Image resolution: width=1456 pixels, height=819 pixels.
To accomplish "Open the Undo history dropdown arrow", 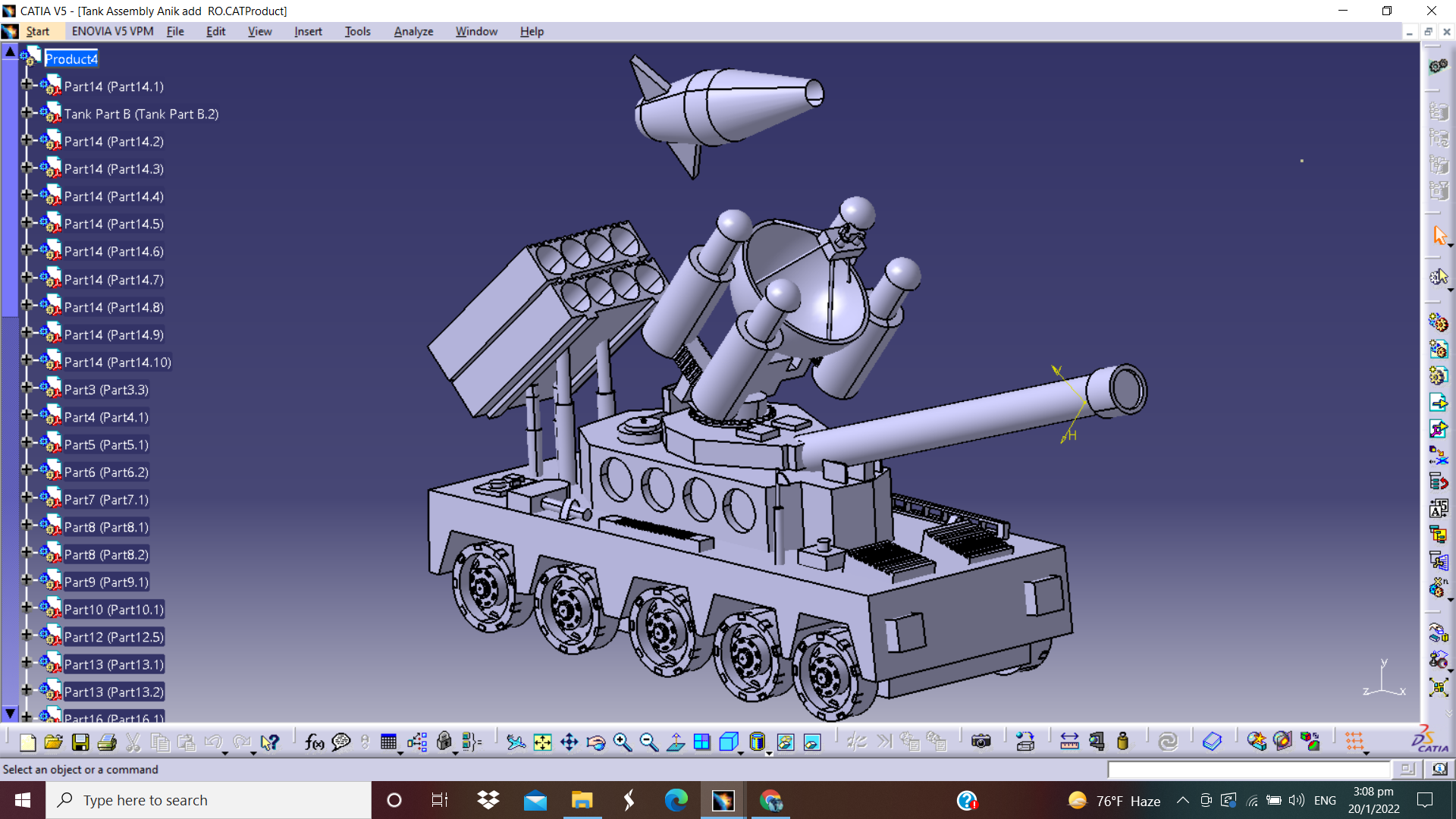I will coord(225,752).
